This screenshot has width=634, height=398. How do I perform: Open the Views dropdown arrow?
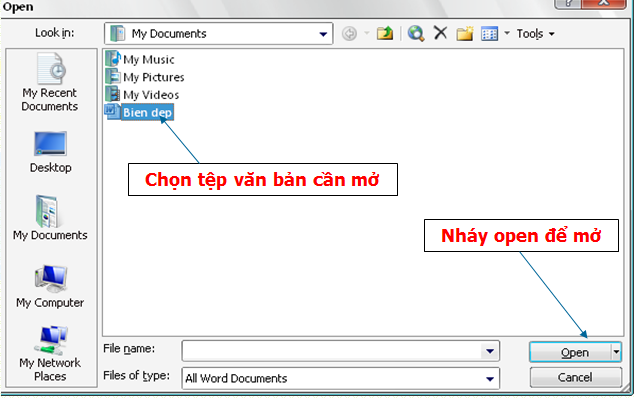[507, 33]
